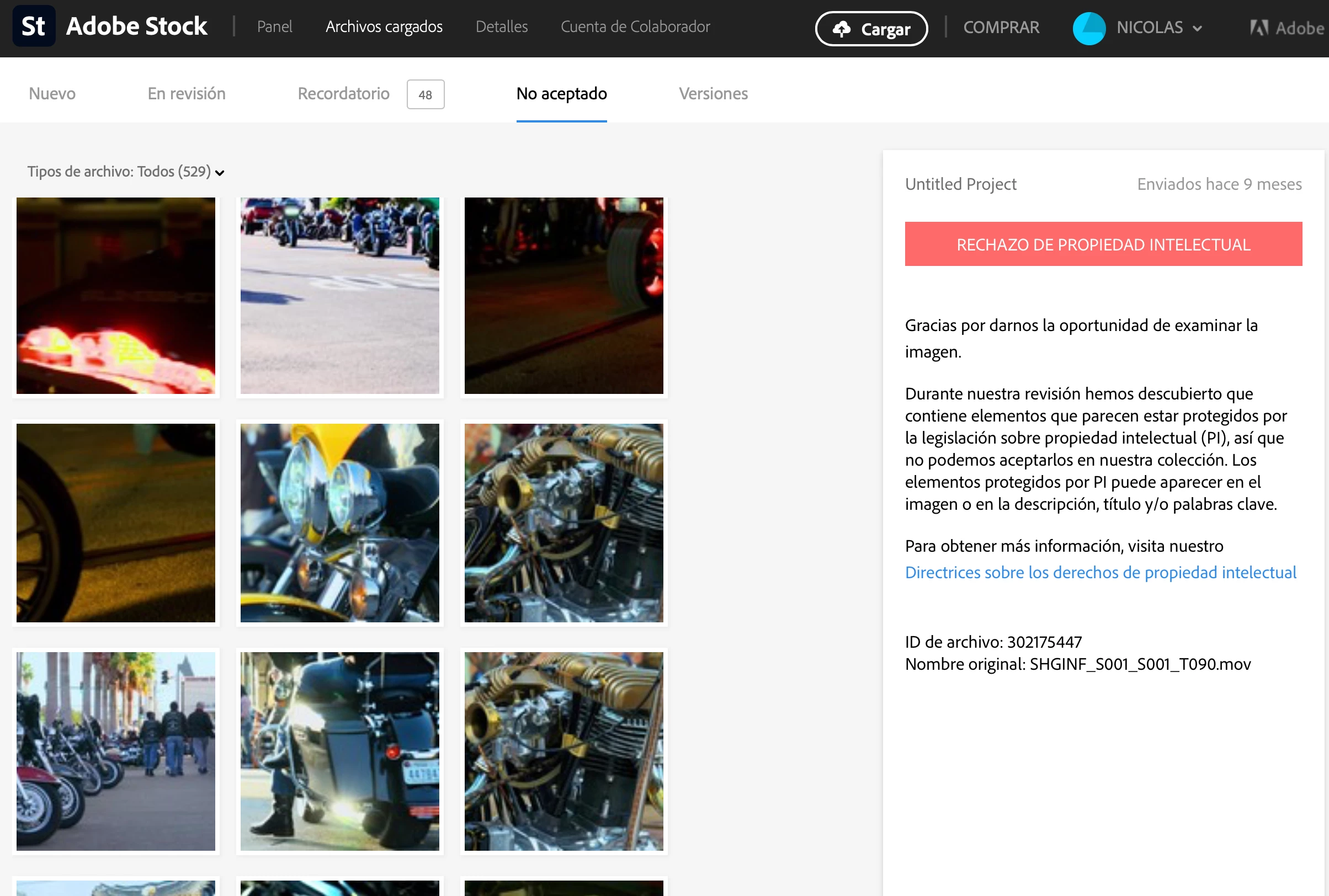This screenshot has height=896, width=1329.
Task: Select the thumbnail of bikers walking on street
Action: (x=116, y=751)
